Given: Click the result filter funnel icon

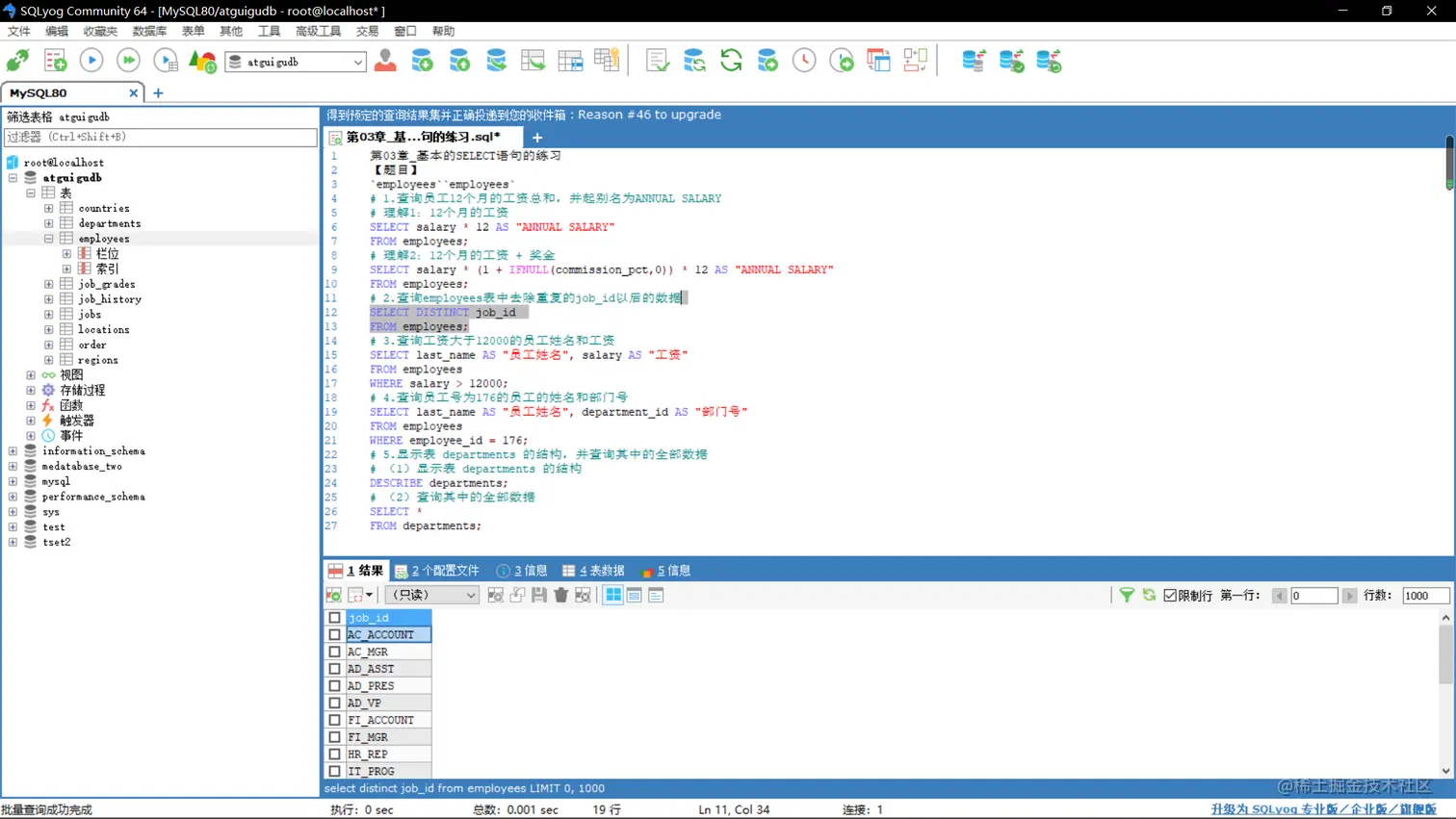Looking at the screenshot, I should pyautogui.click(x=1127, y=595).
